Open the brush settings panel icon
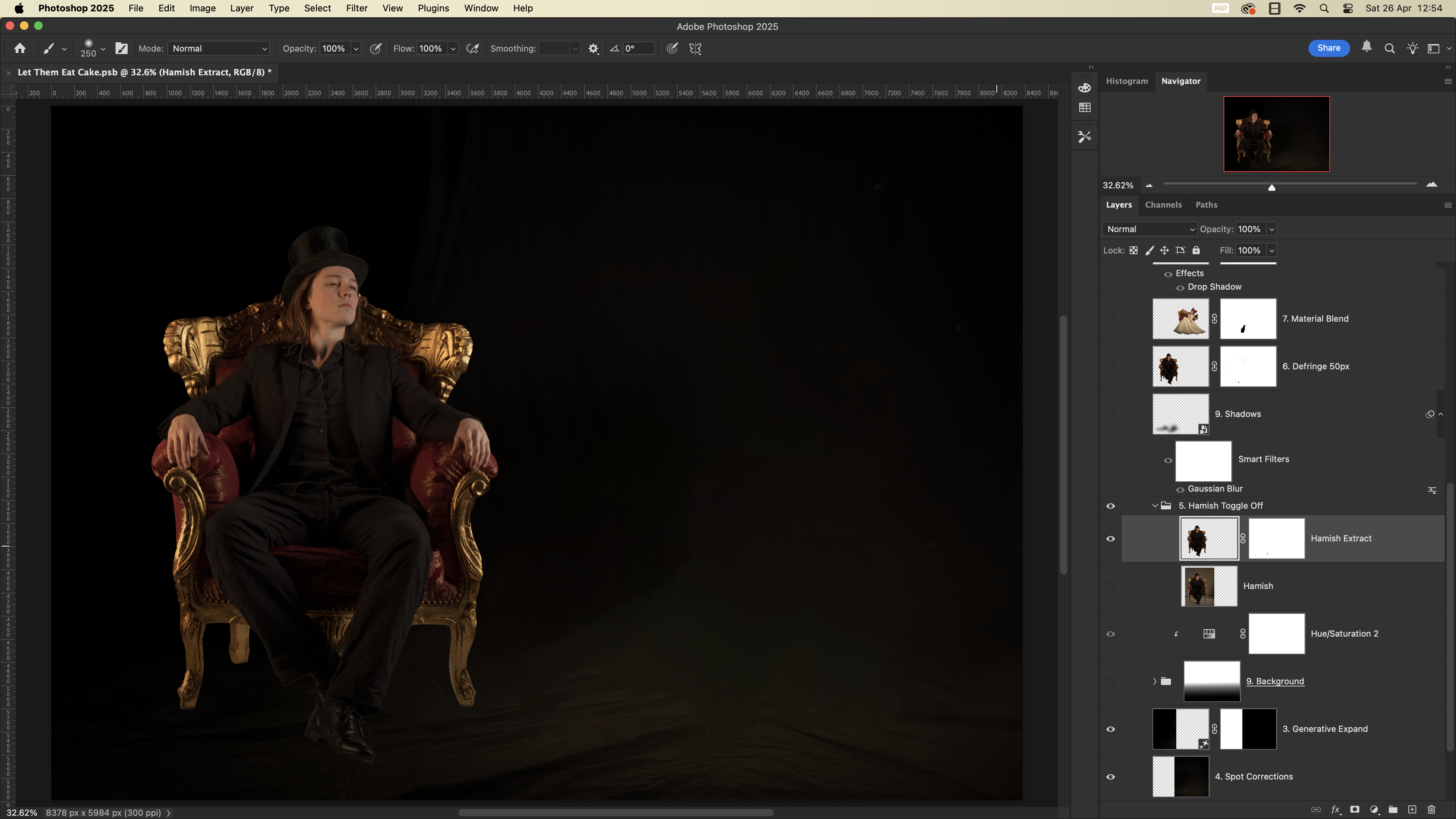Image resolution: width=1456 pixels, height=819 pixels. 122,49
